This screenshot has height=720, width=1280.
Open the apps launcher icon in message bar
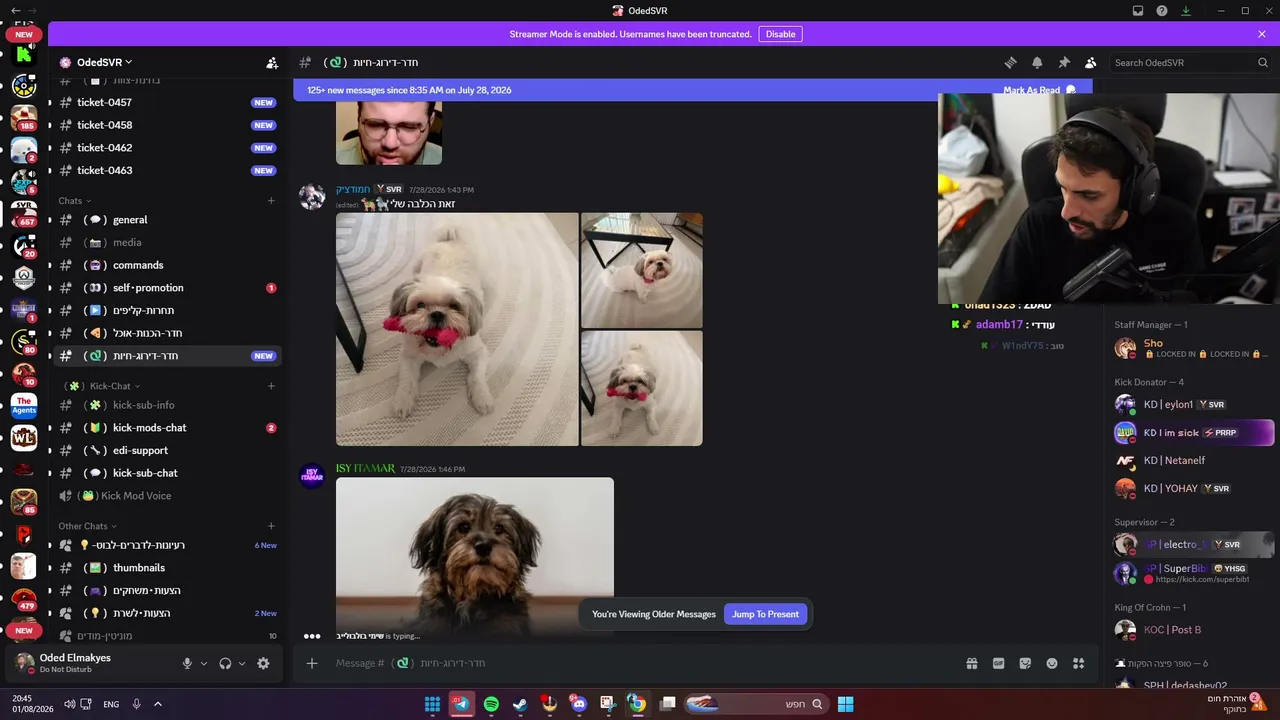(1078, 663)
